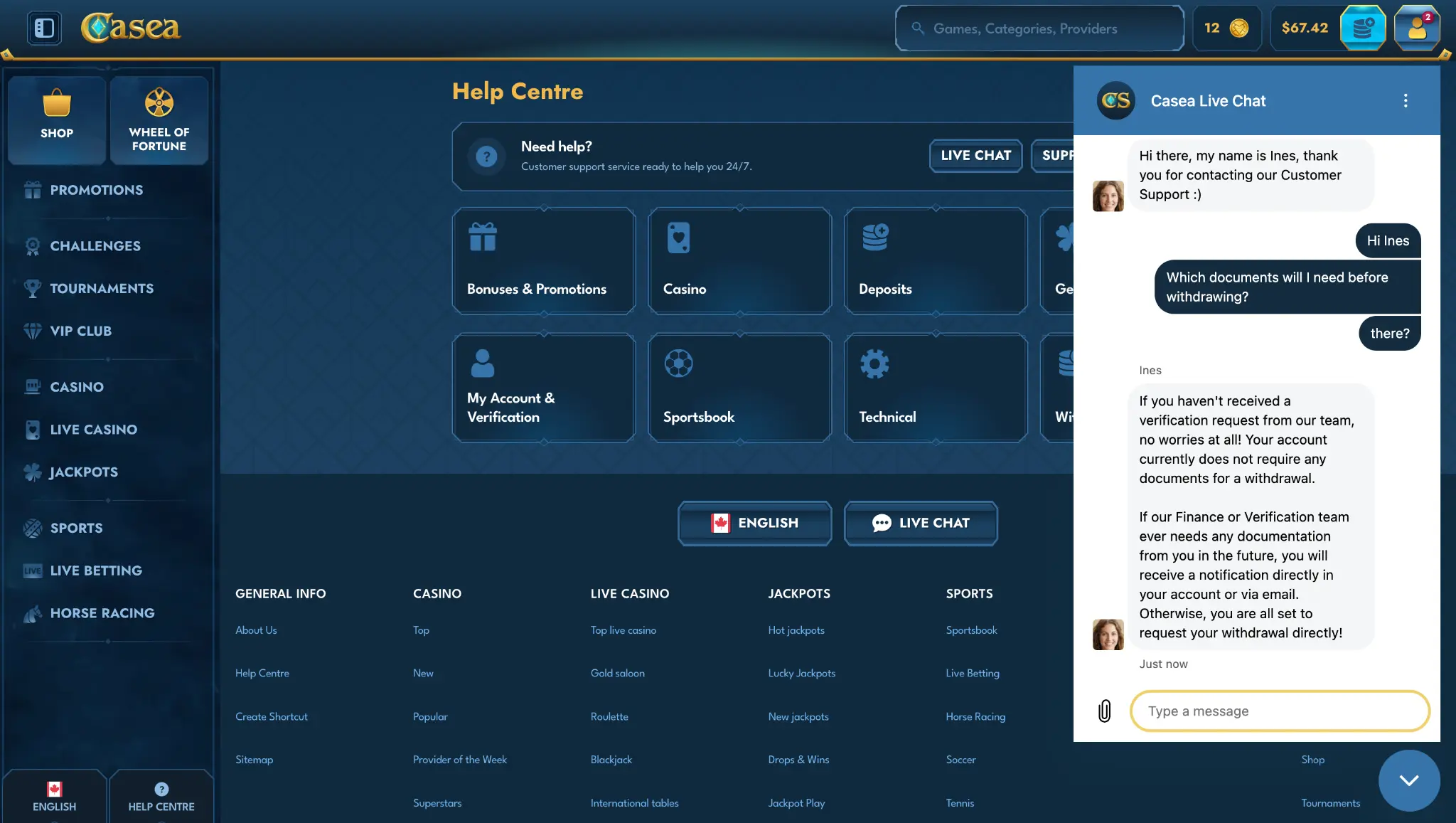Open Horse Racing in the sidebar

102,613
